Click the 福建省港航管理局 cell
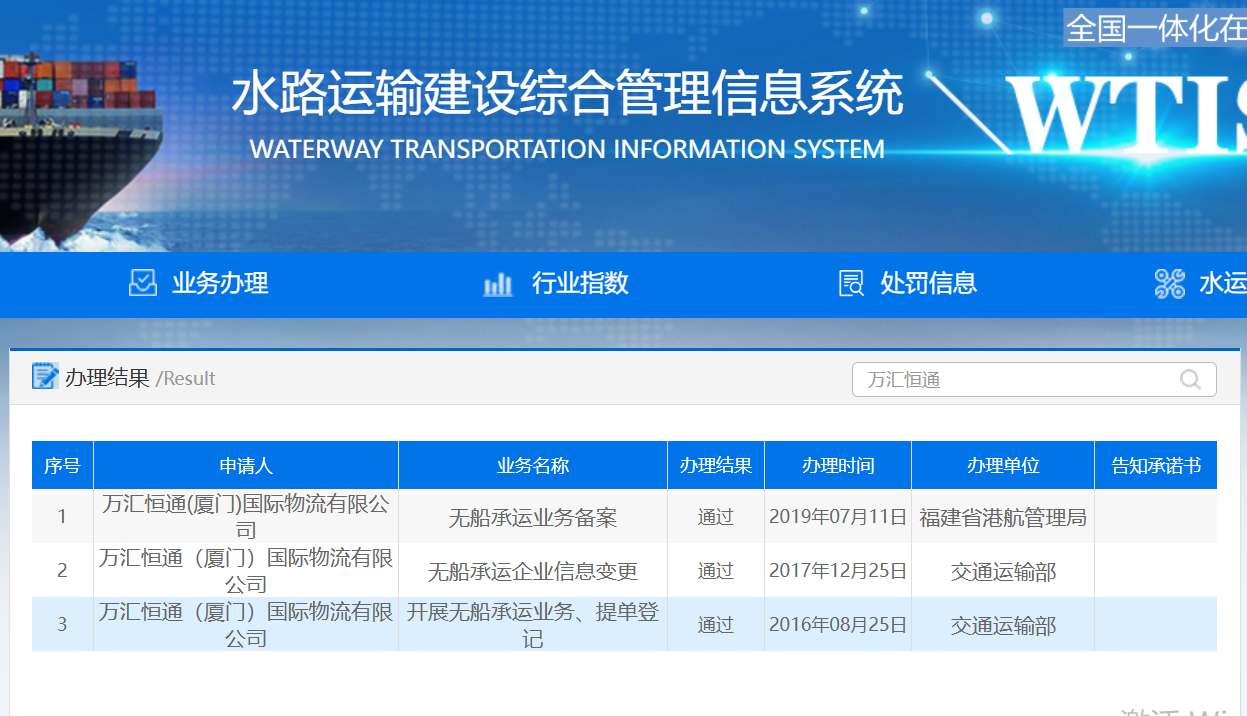The width and height of the screenshot is (1247, 716). [1003, 518]
